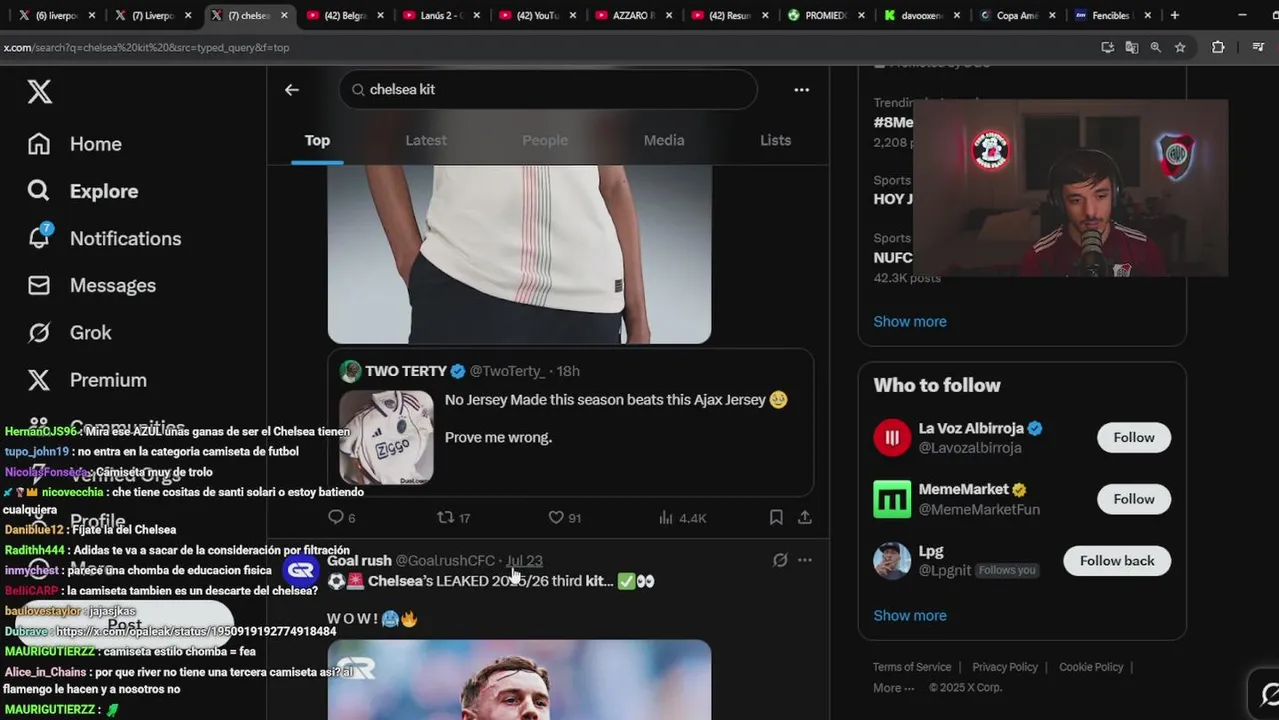
Task: Open MemeMarket avatar
Action: [x=892, y=500]
